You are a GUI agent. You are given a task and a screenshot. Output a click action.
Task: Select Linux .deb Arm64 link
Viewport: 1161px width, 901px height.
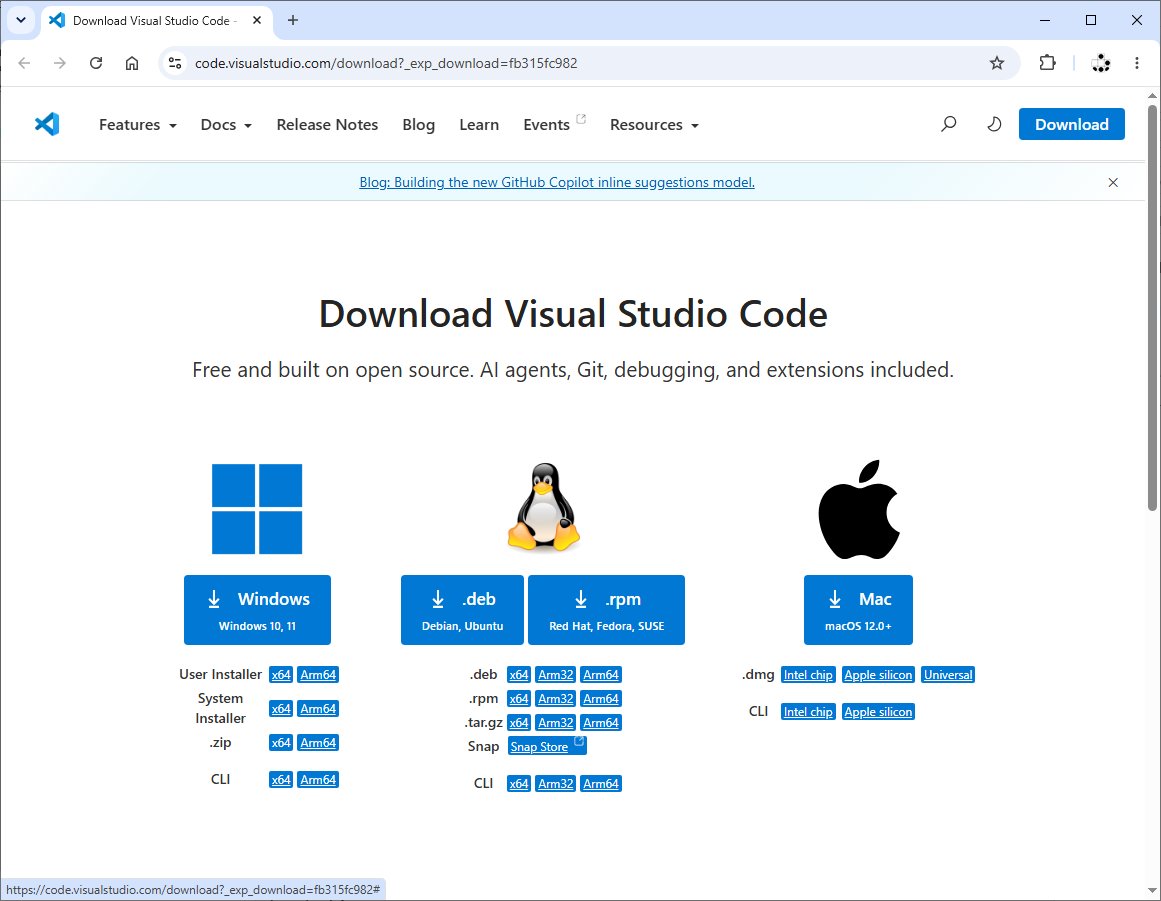pos(600,674)
